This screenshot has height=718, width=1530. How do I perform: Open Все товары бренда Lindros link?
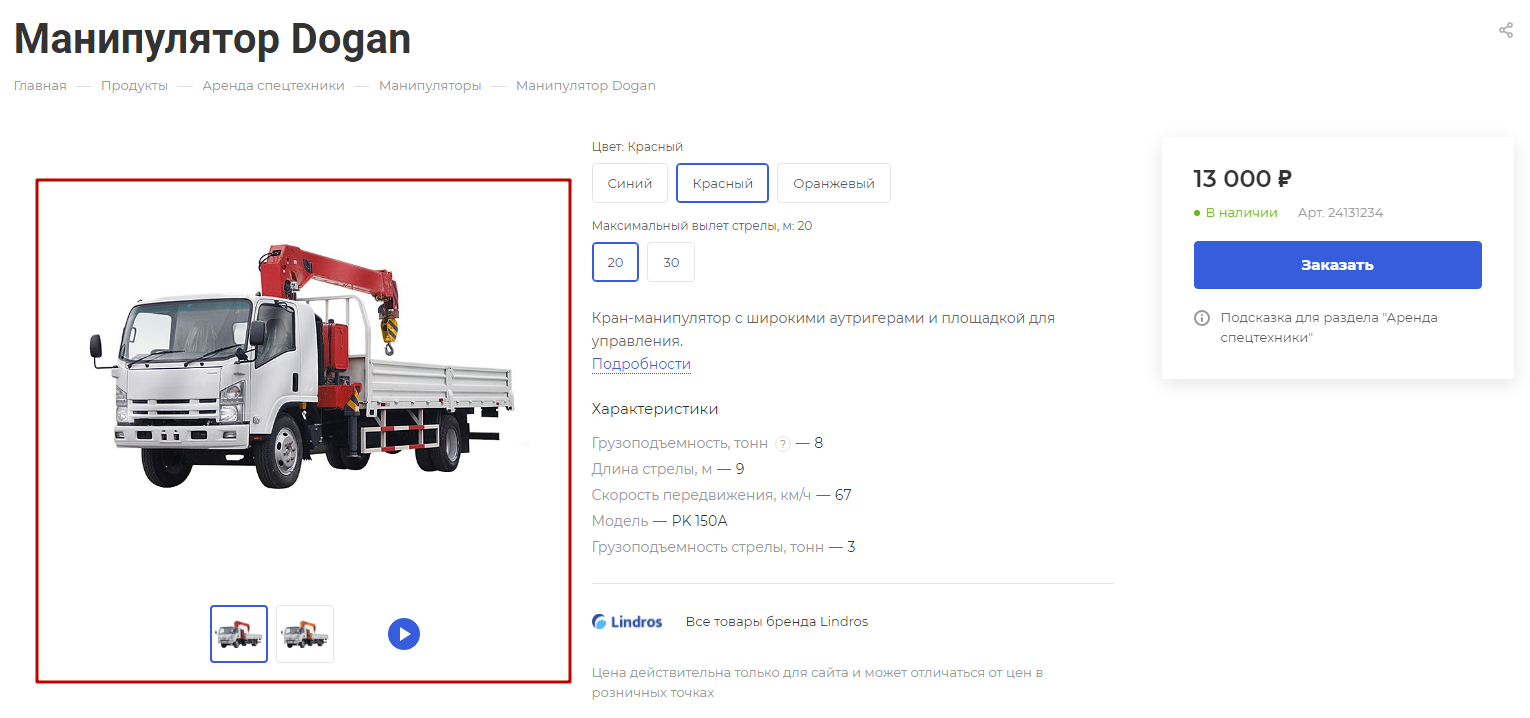(777, 622)
